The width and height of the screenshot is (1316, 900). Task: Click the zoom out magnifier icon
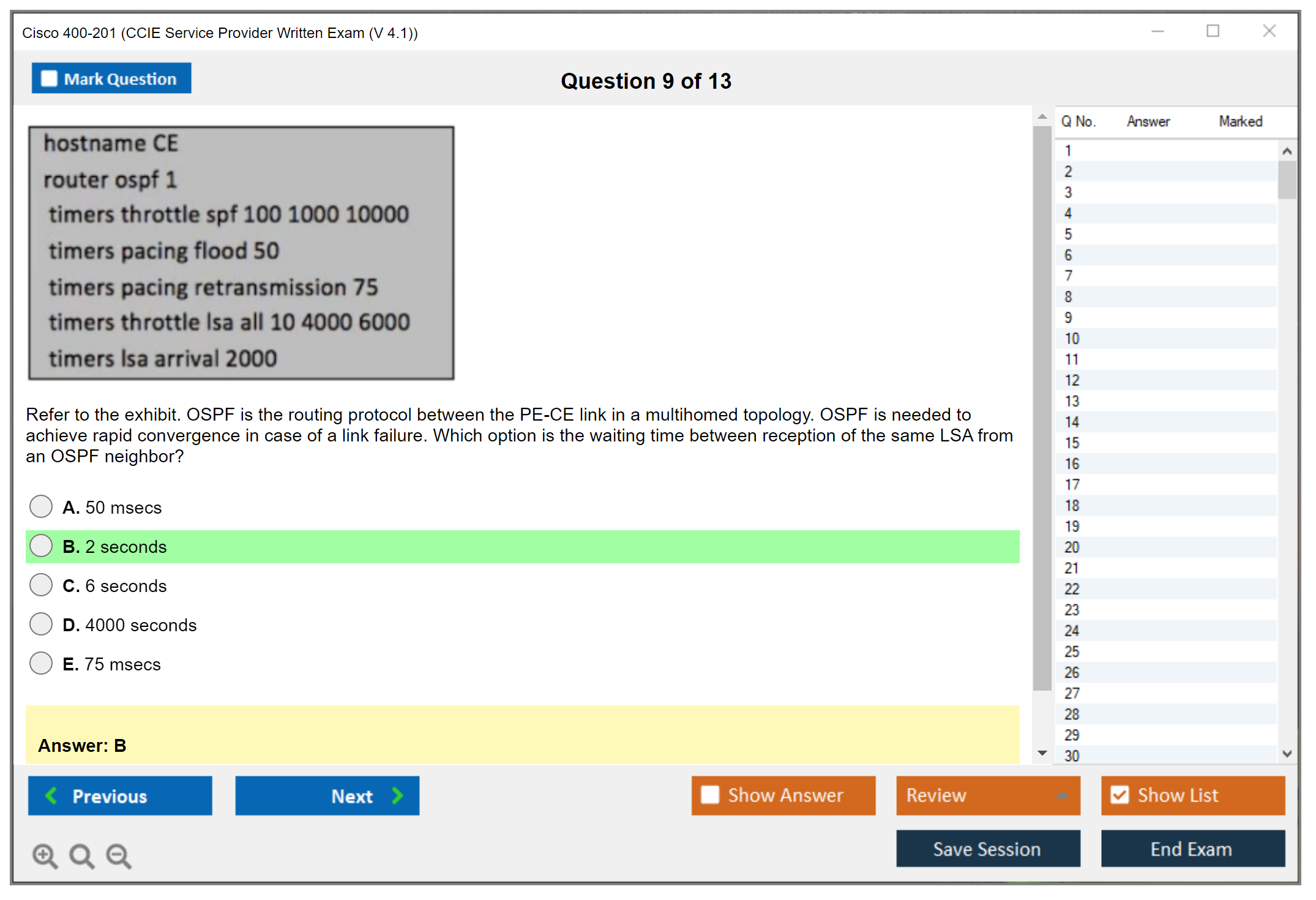118,855
